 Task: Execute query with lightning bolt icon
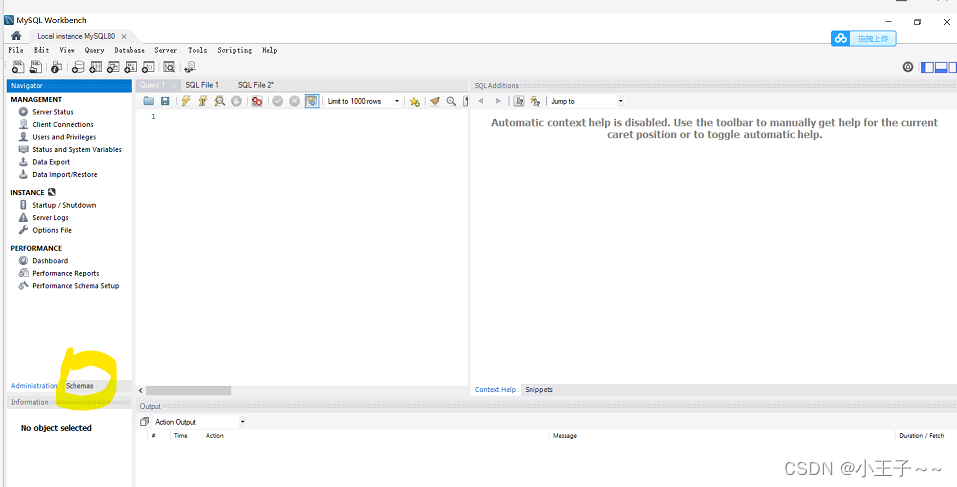[x=186, y=101]
